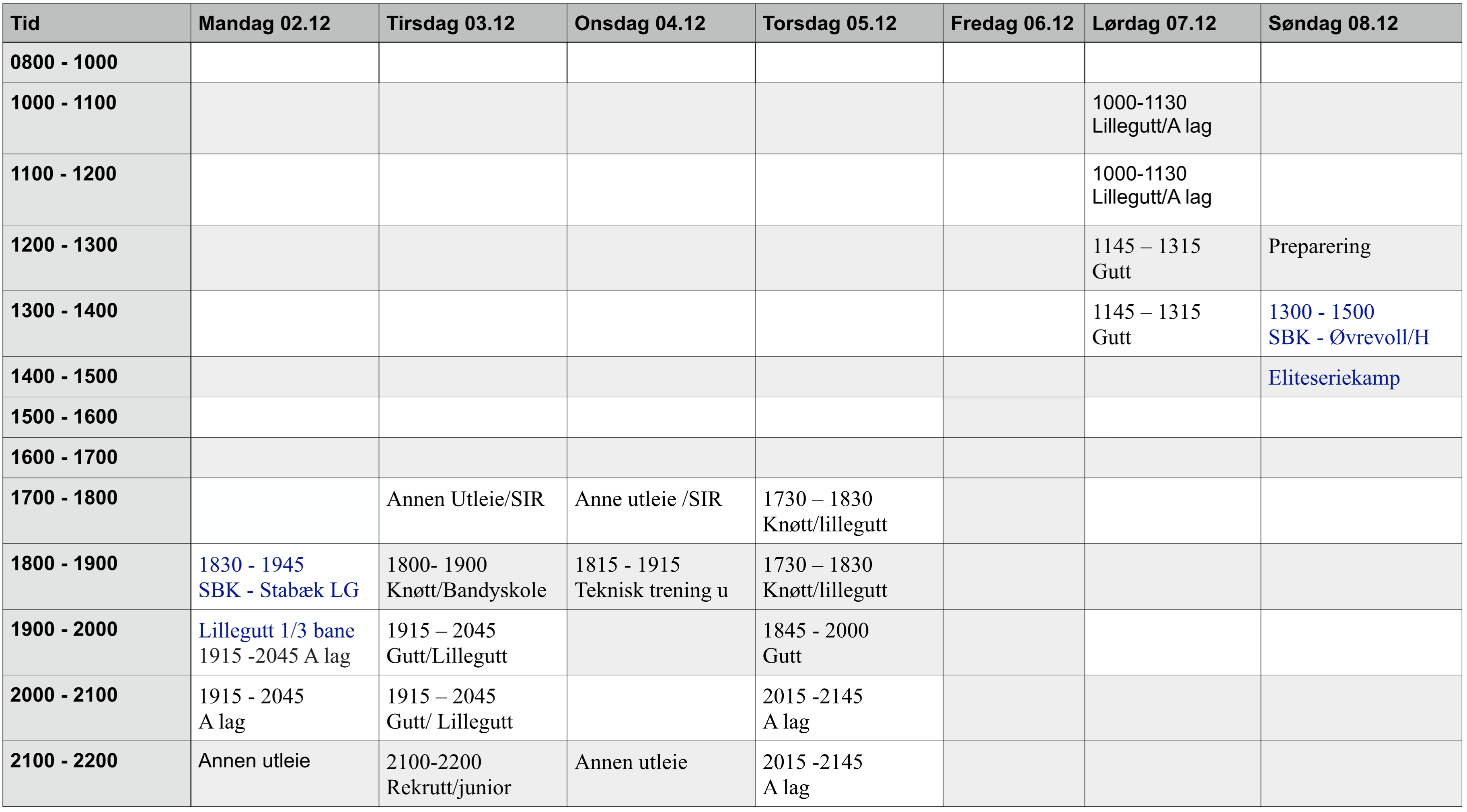
Task: Click the Onsdag 04.12 header cell
Action: [639, 23]
